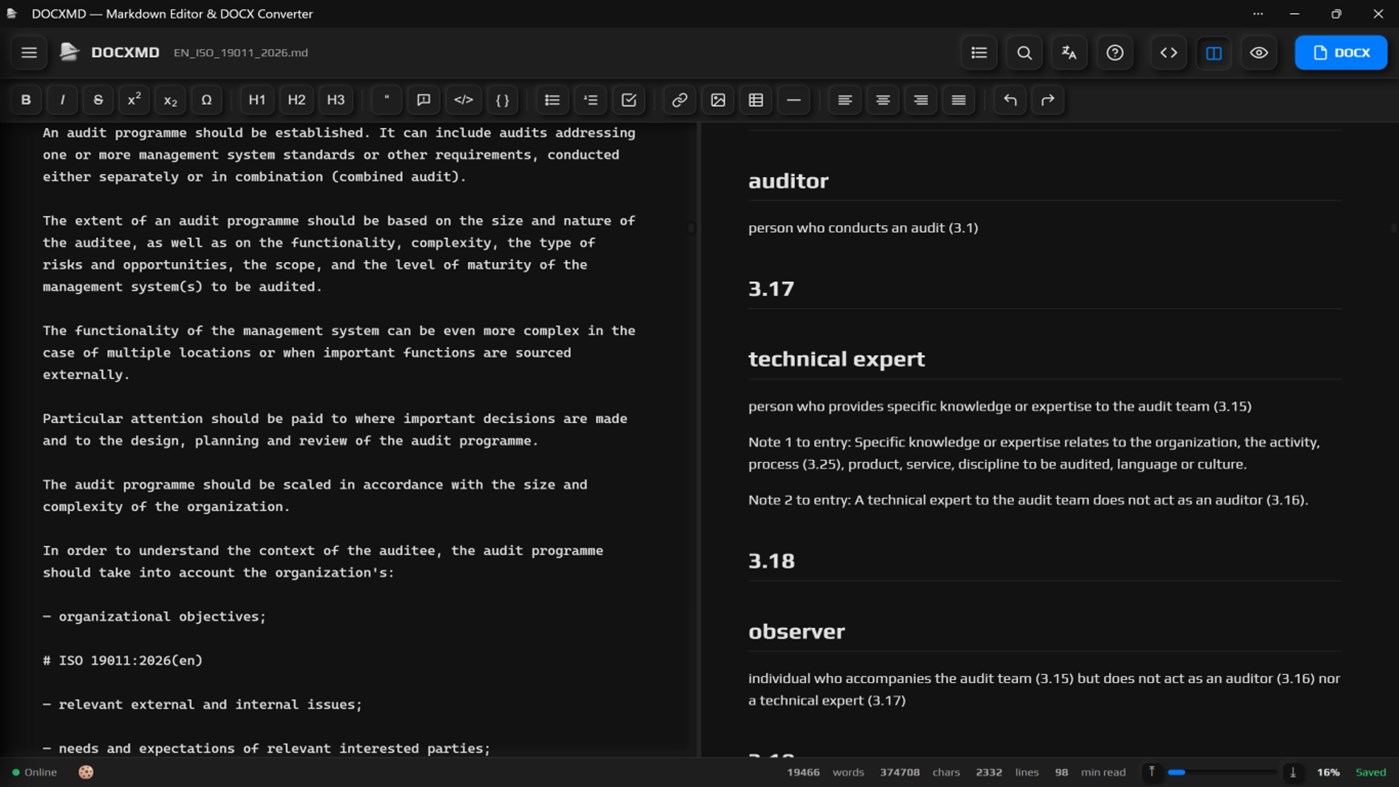Insert an image
The width and height of the screenshot is (1399, 787).
(x=718, y=100)
